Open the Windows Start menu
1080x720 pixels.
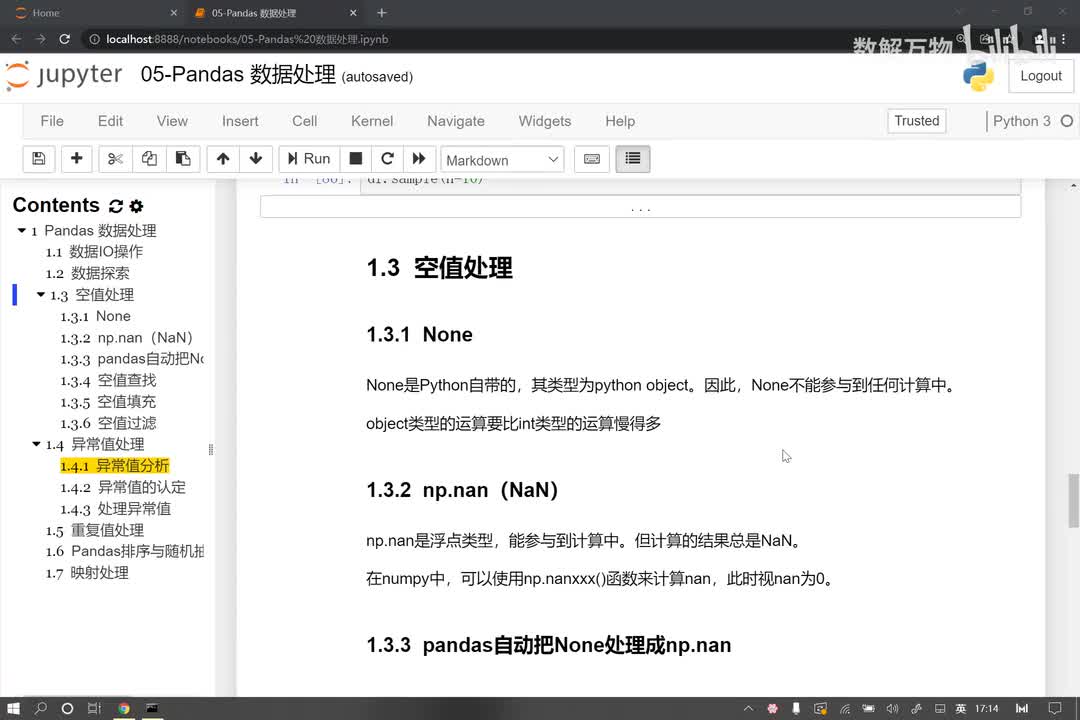point(13,708)
